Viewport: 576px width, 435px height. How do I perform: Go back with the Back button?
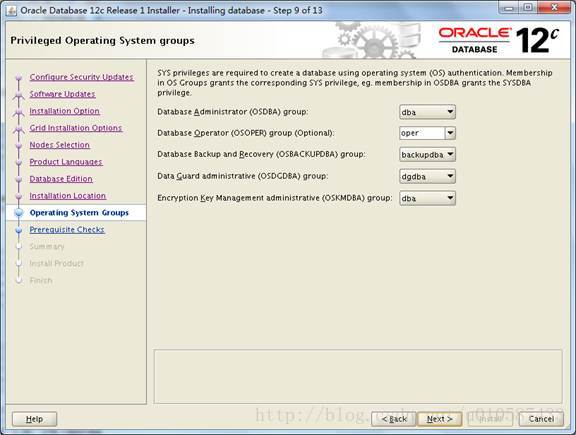click(x=394, y=419)
